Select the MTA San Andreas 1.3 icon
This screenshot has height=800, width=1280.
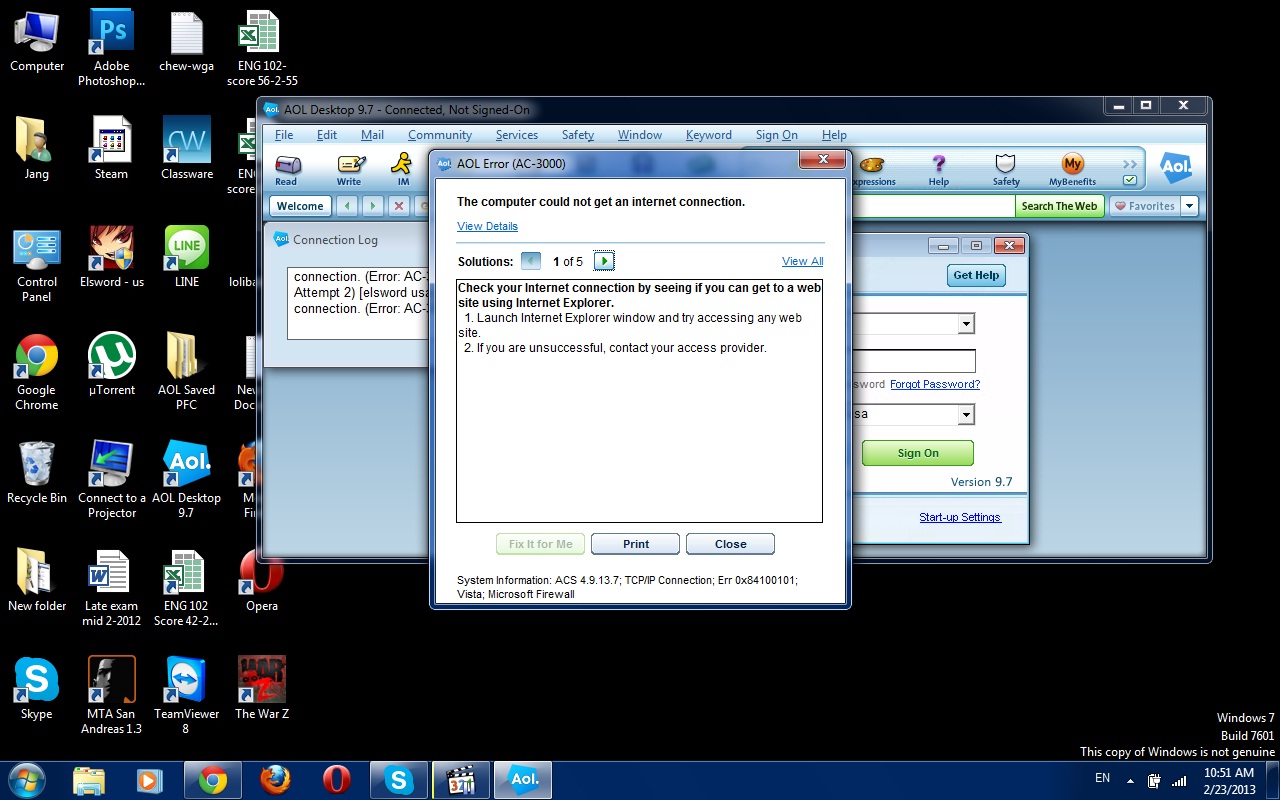[111, 696]
